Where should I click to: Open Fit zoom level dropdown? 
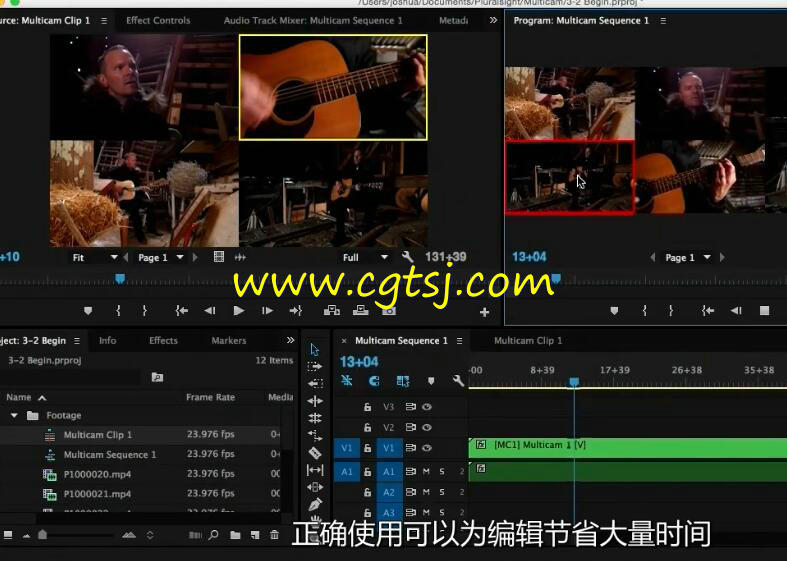94,257
